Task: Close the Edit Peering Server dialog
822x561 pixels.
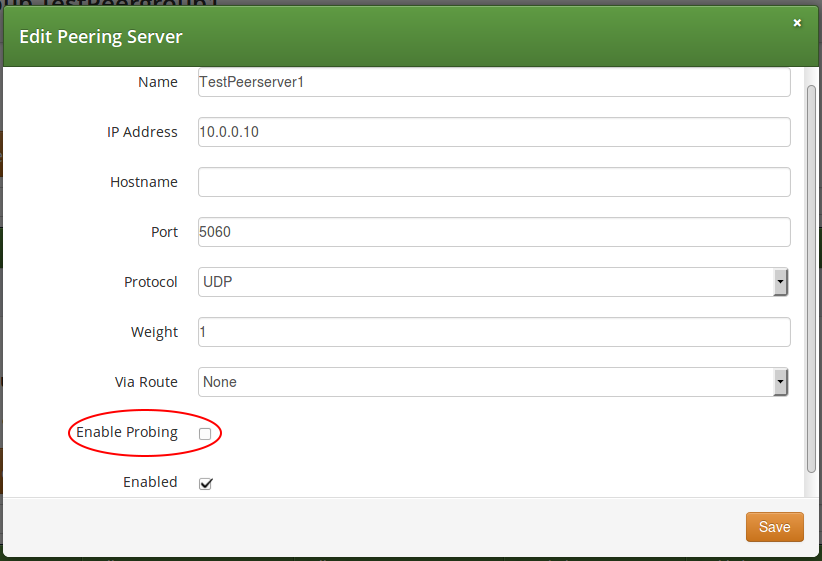Action: click(797, 23)
